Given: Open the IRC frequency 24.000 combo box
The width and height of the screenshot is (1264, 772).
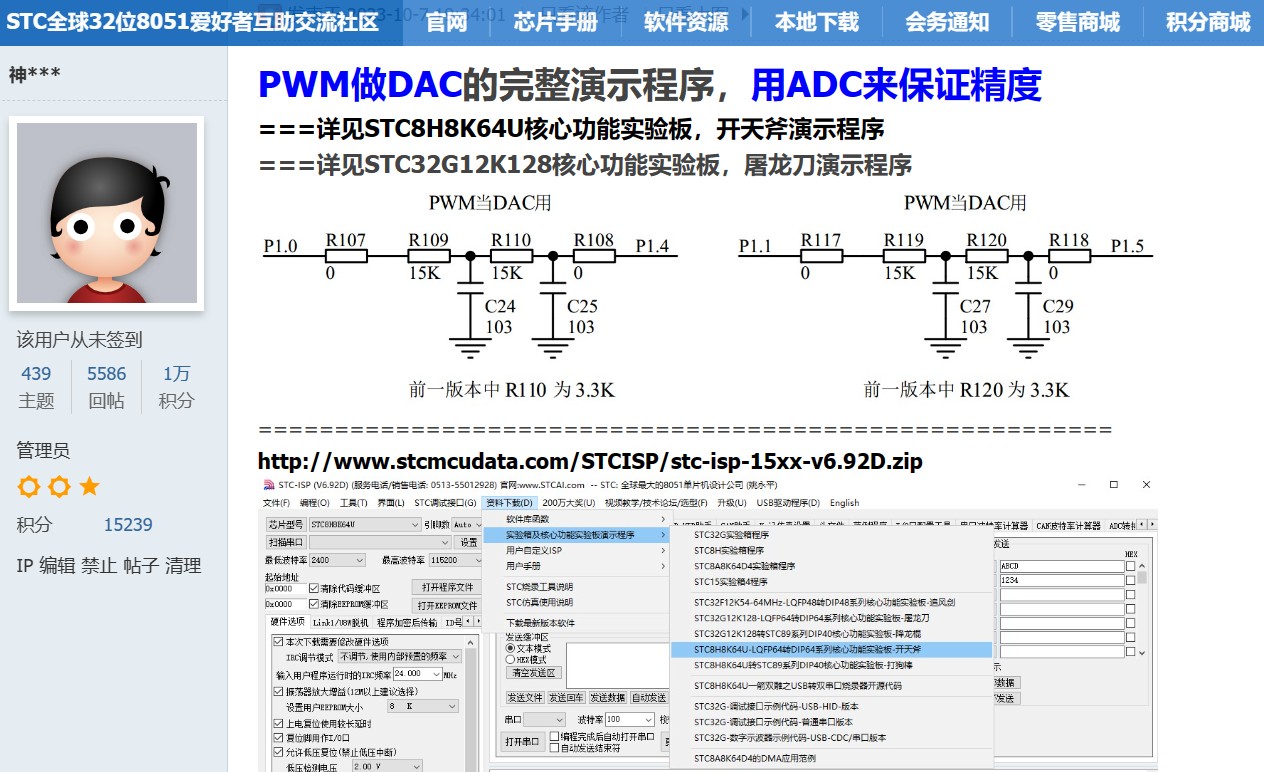Looking at the screenshot, I should point(418,674).
